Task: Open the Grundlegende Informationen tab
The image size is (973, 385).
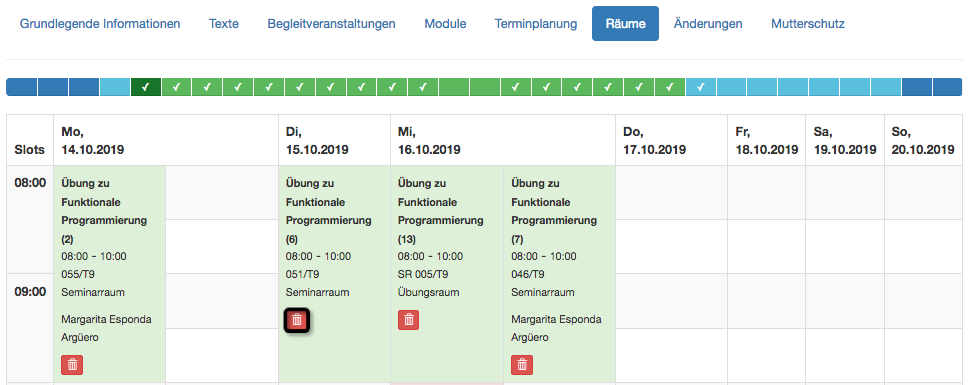Action: (100, 24)
